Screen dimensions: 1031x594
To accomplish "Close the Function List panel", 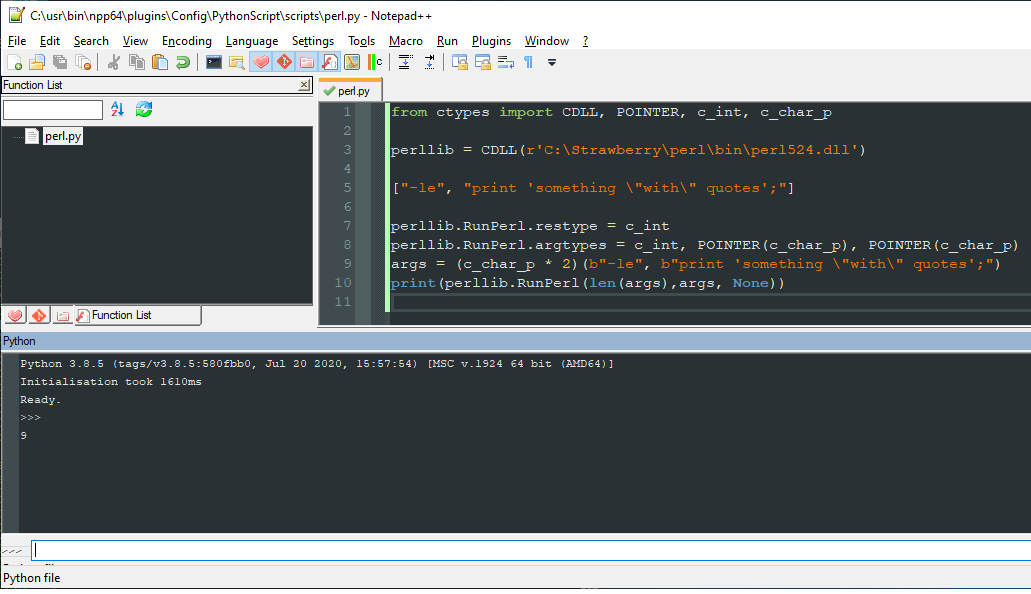I will [x=304, y=85].
